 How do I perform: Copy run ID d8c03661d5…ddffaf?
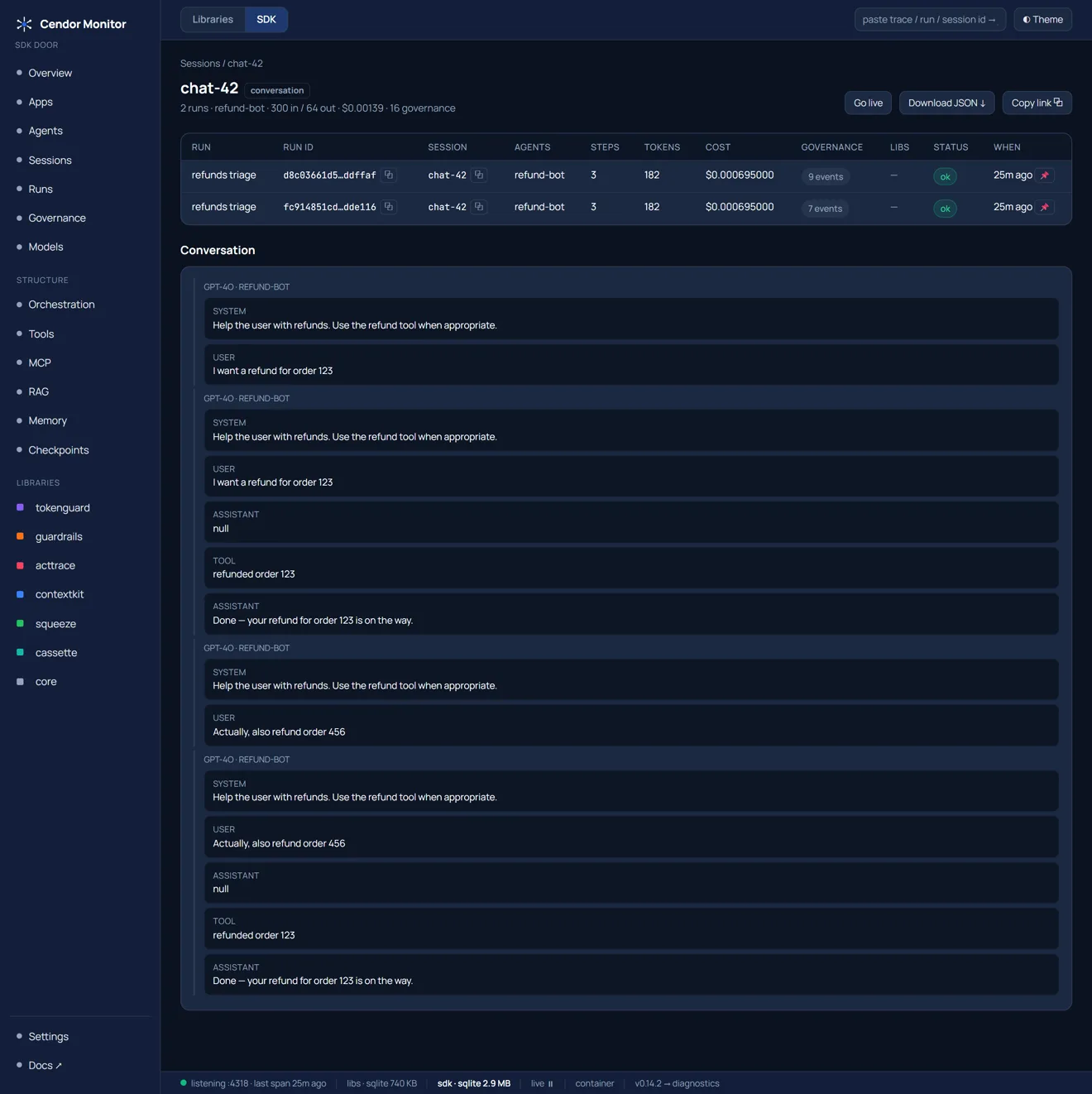[x=389, y=175]
